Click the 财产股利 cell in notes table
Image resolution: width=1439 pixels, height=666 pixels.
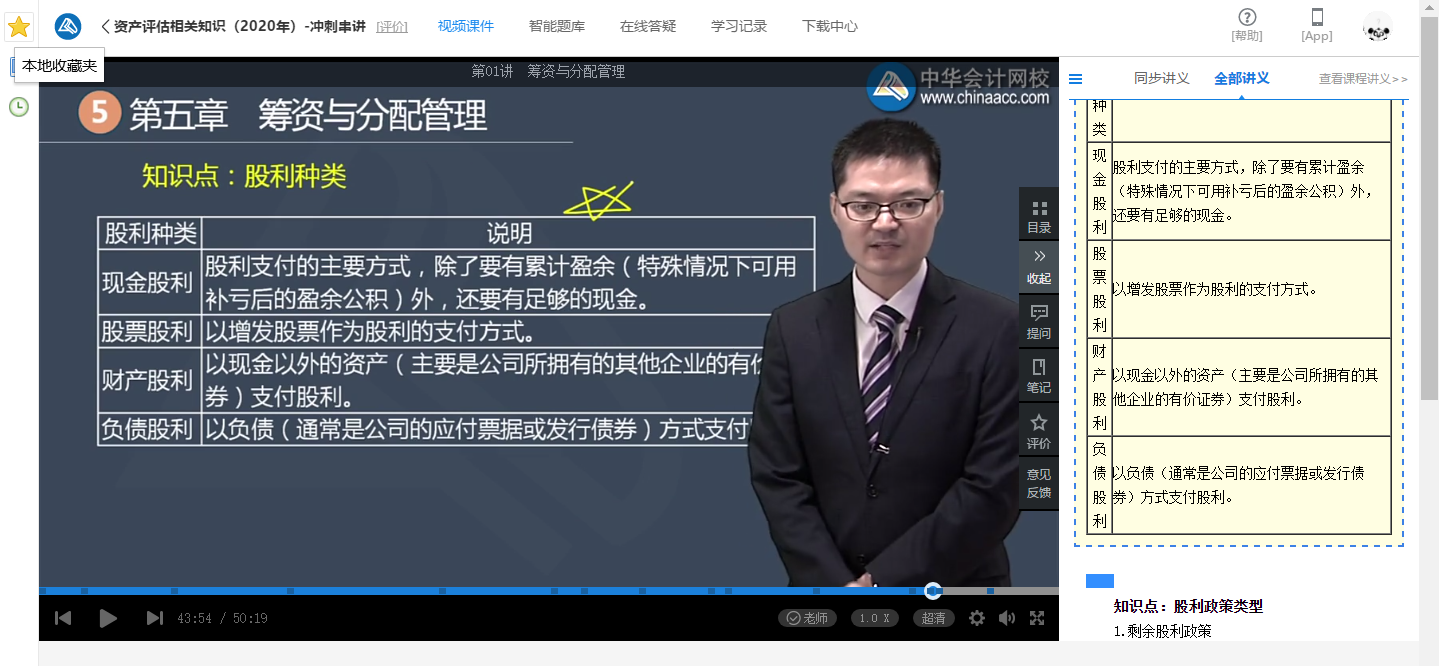(x=1099, y=387)
